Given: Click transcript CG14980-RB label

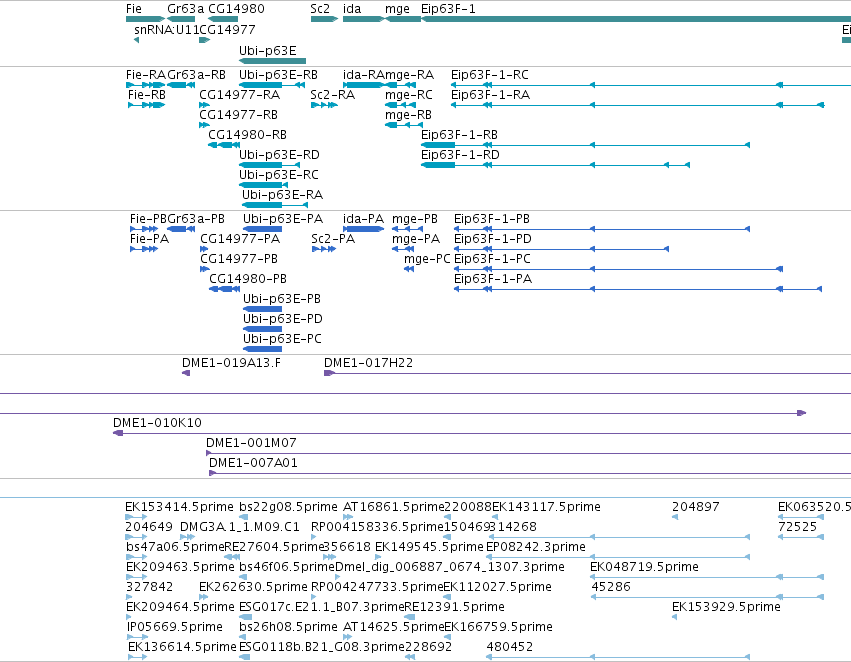Looking at the screenshot, I should tap(247, 135).
